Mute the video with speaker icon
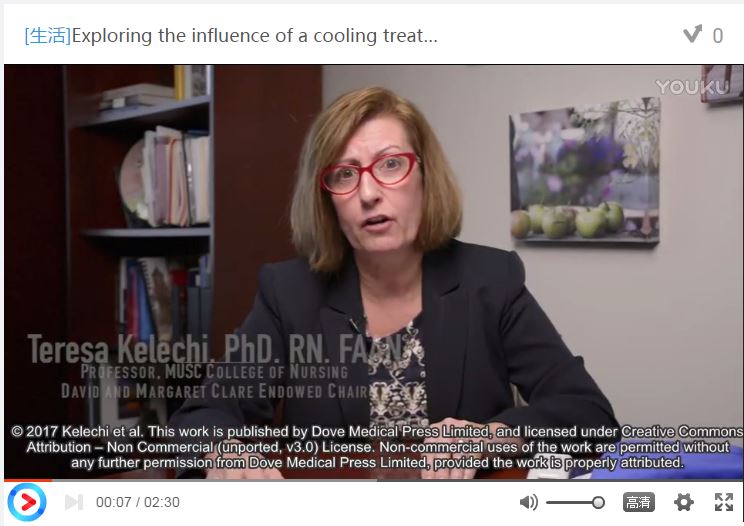 coord(529,502)
